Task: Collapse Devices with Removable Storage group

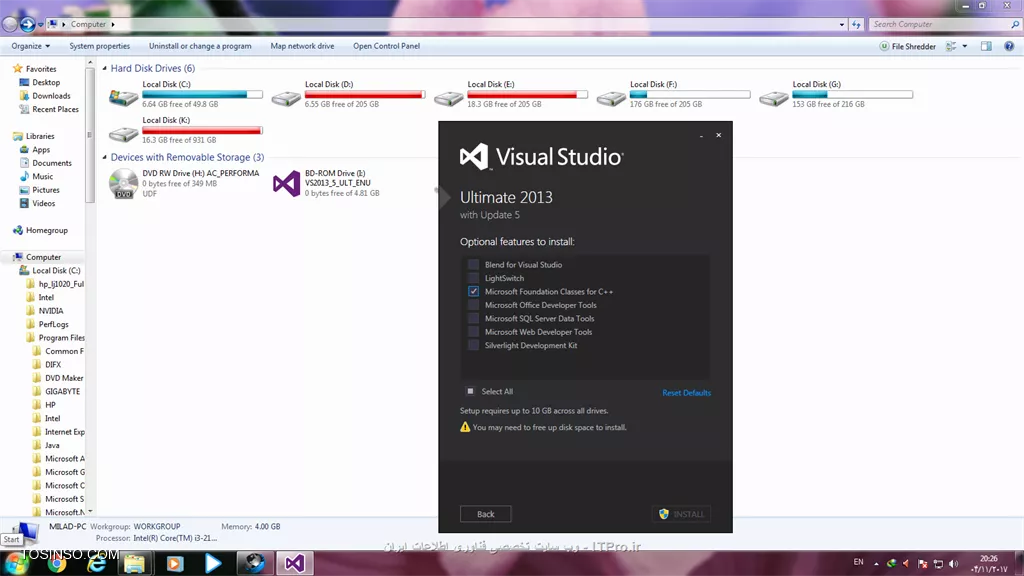Action: tap(104, 157)
